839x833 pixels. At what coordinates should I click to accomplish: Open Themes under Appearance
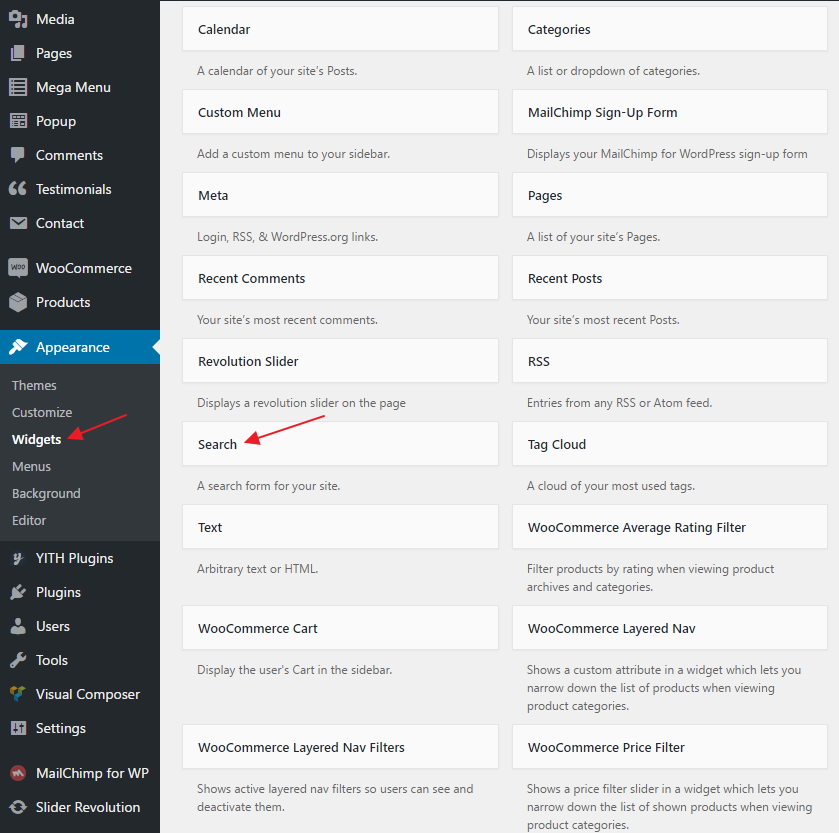click(x=34, y=385)
